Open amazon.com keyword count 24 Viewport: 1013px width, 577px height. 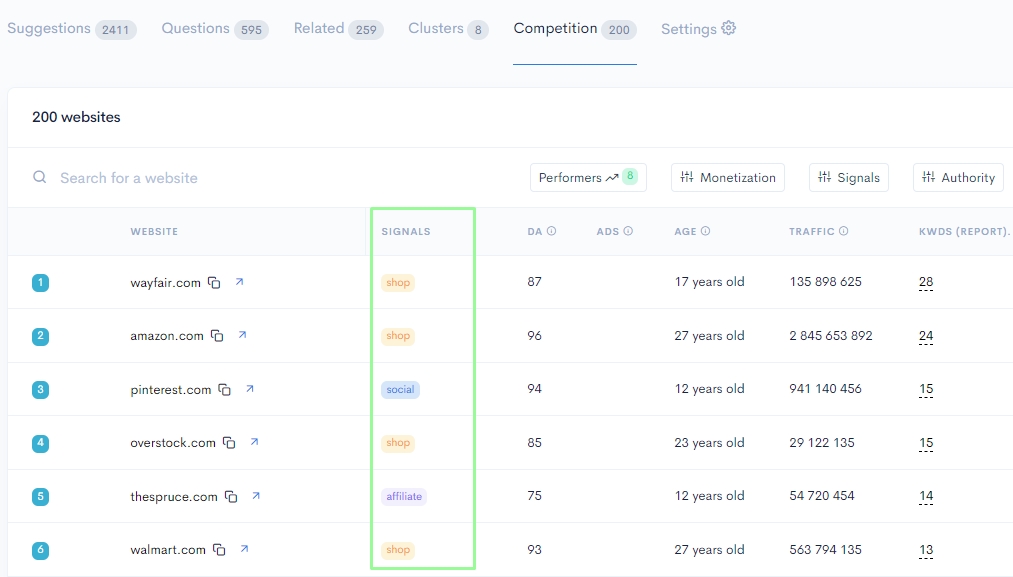point(926,336)
